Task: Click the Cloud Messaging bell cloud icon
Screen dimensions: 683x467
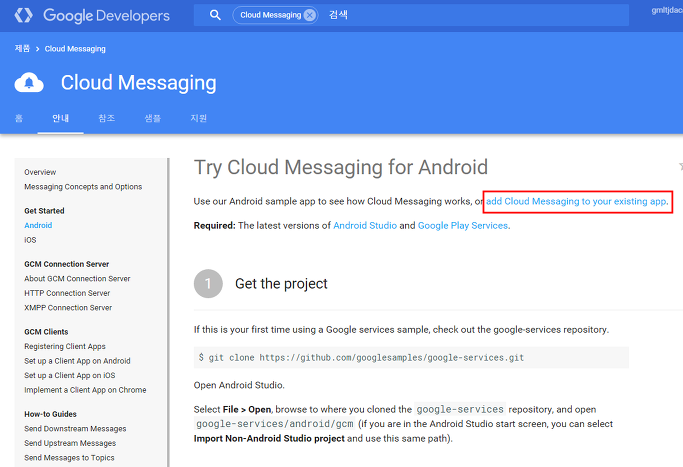Action: 29,82
